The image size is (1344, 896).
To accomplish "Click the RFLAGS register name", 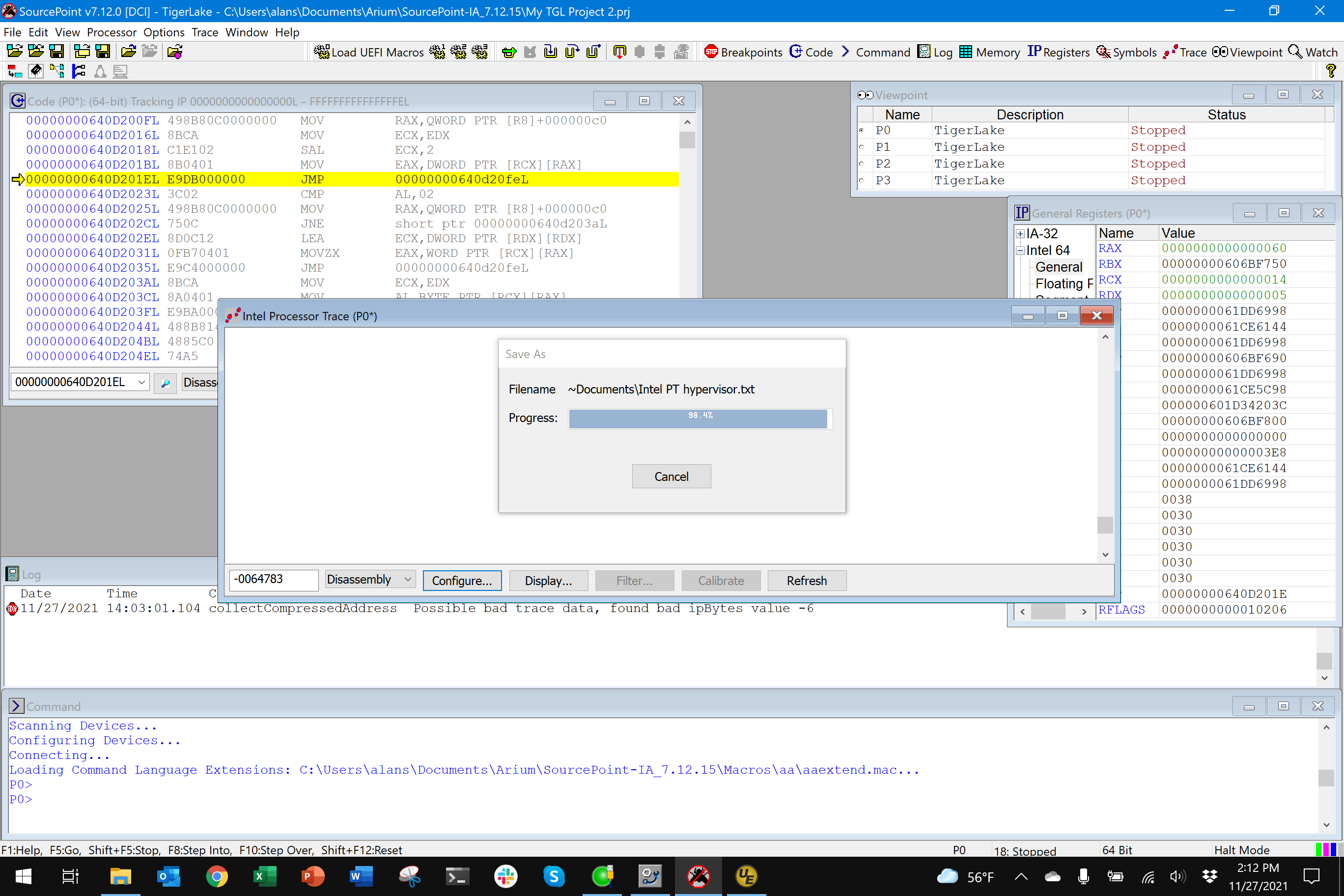I will [1121, 610].
